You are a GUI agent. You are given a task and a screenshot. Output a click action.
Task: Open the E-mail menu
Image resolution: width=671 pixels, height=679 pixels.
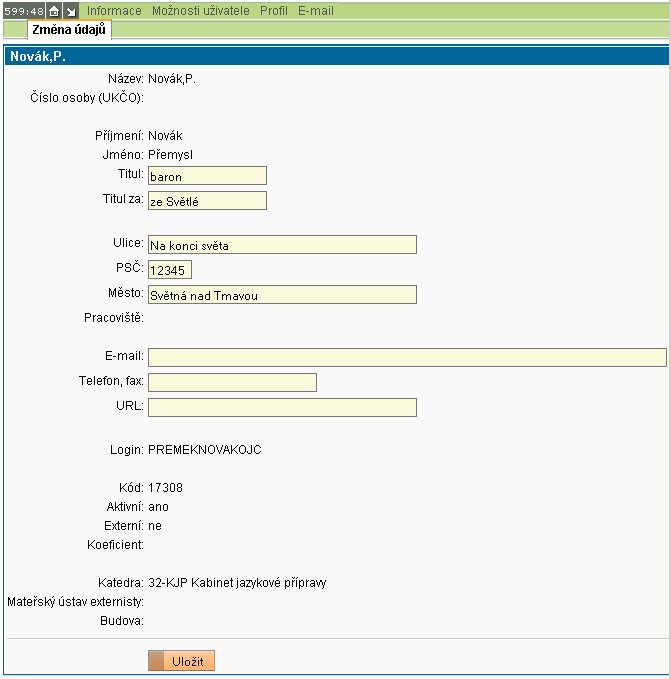click(316, 11)
